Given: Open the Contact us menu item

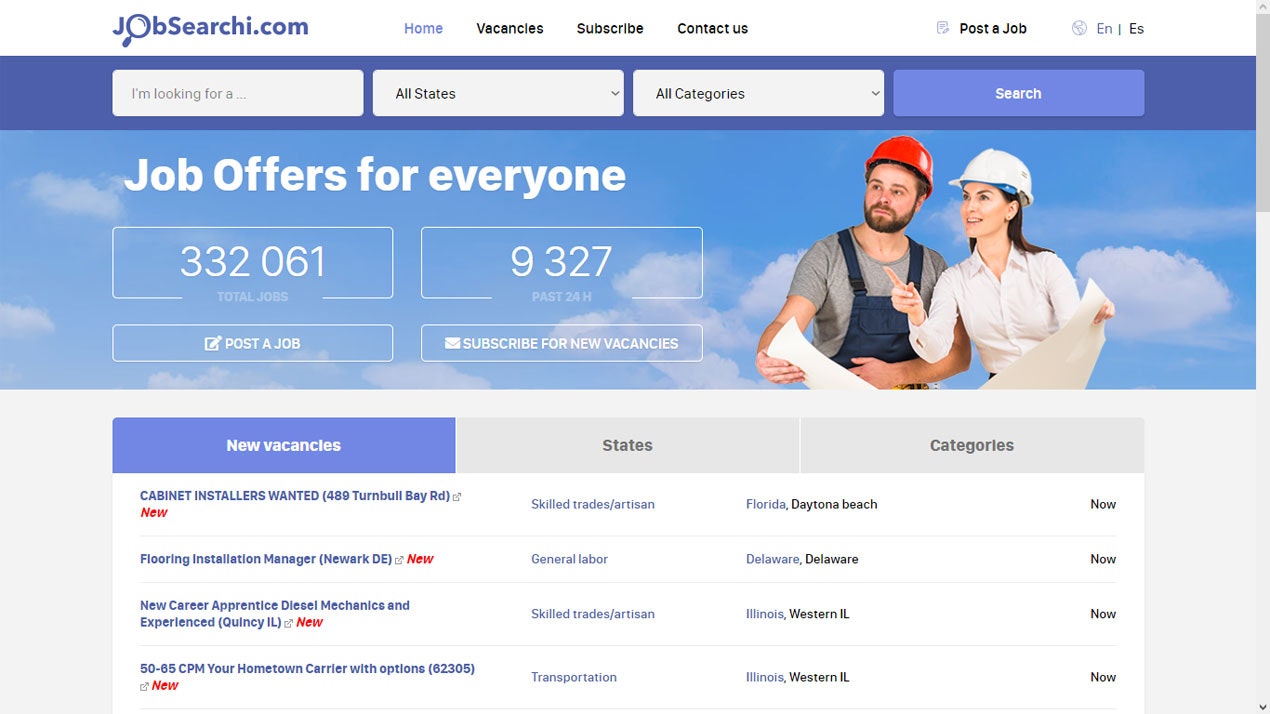Looking at the screenshot, I should coord(712,28).
